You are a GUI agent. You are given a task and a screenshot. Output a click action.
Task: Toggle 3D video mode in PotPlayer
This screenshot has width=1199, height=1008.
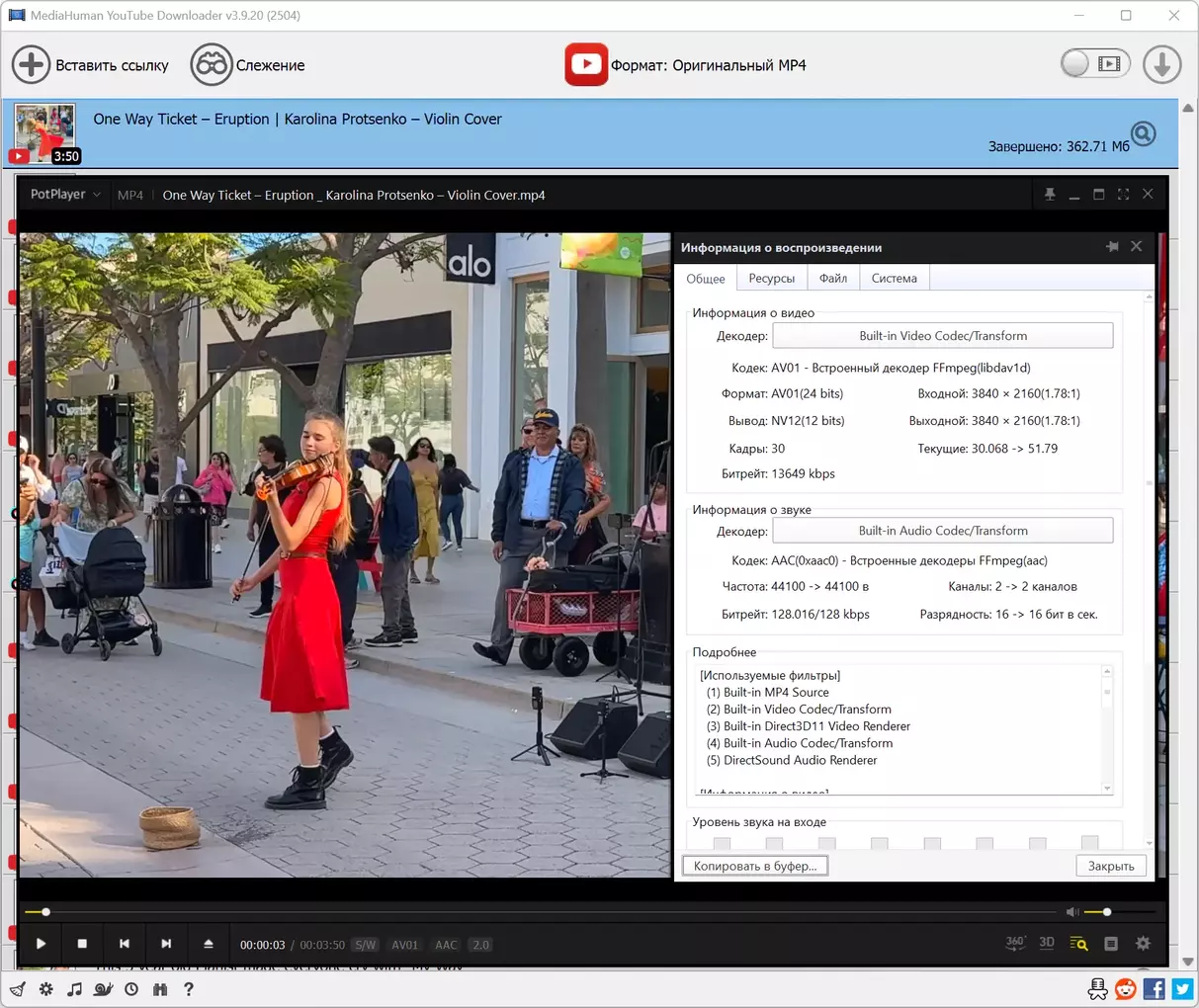click(x=1047, y=943)
